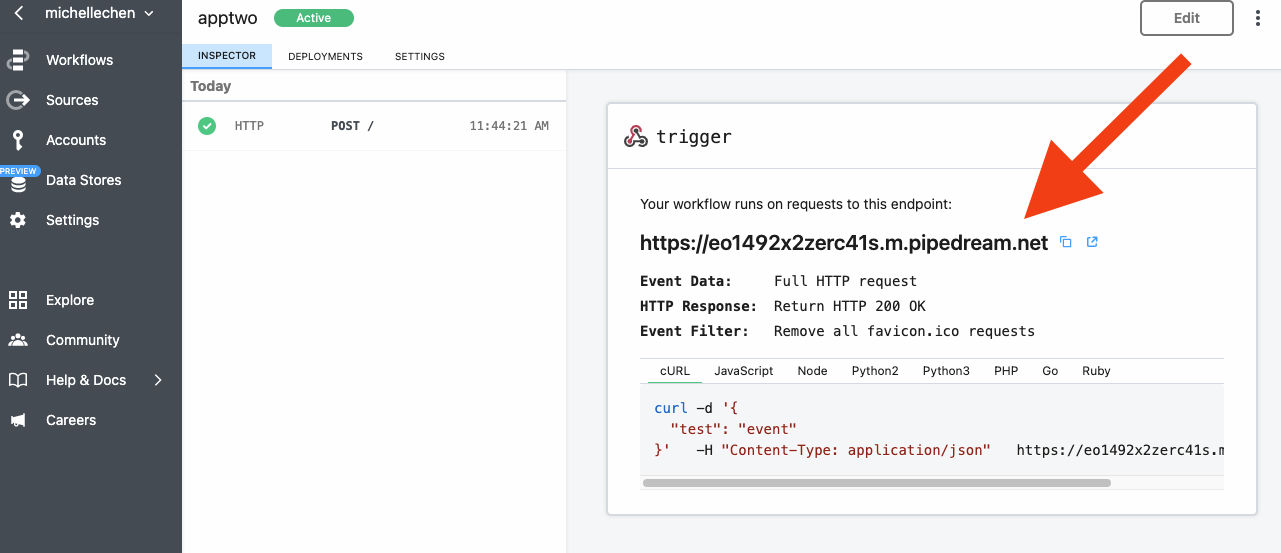
Task: Open Settings from sidebar
Action: tap(72, 220)
